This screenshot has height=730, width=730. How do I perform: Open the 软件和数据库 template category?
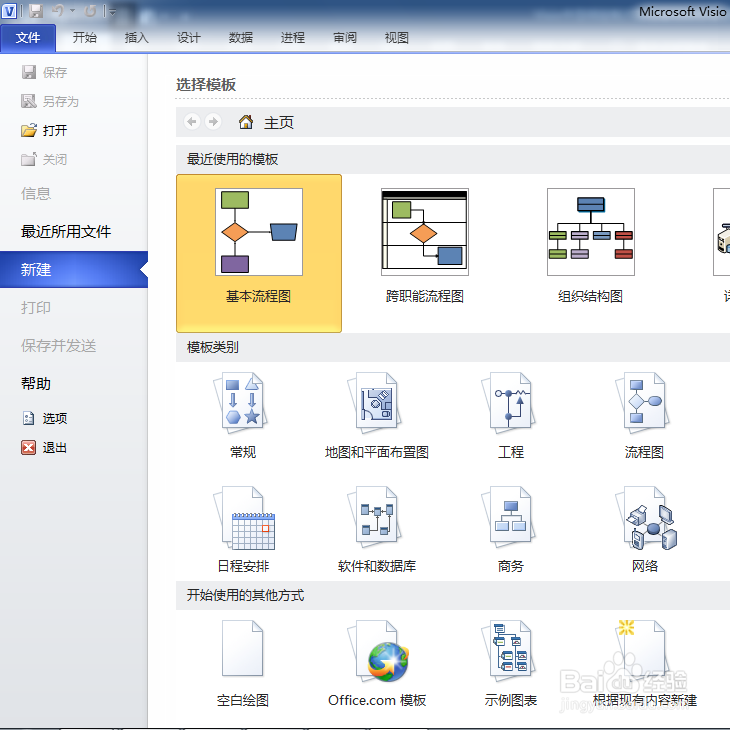377,529
